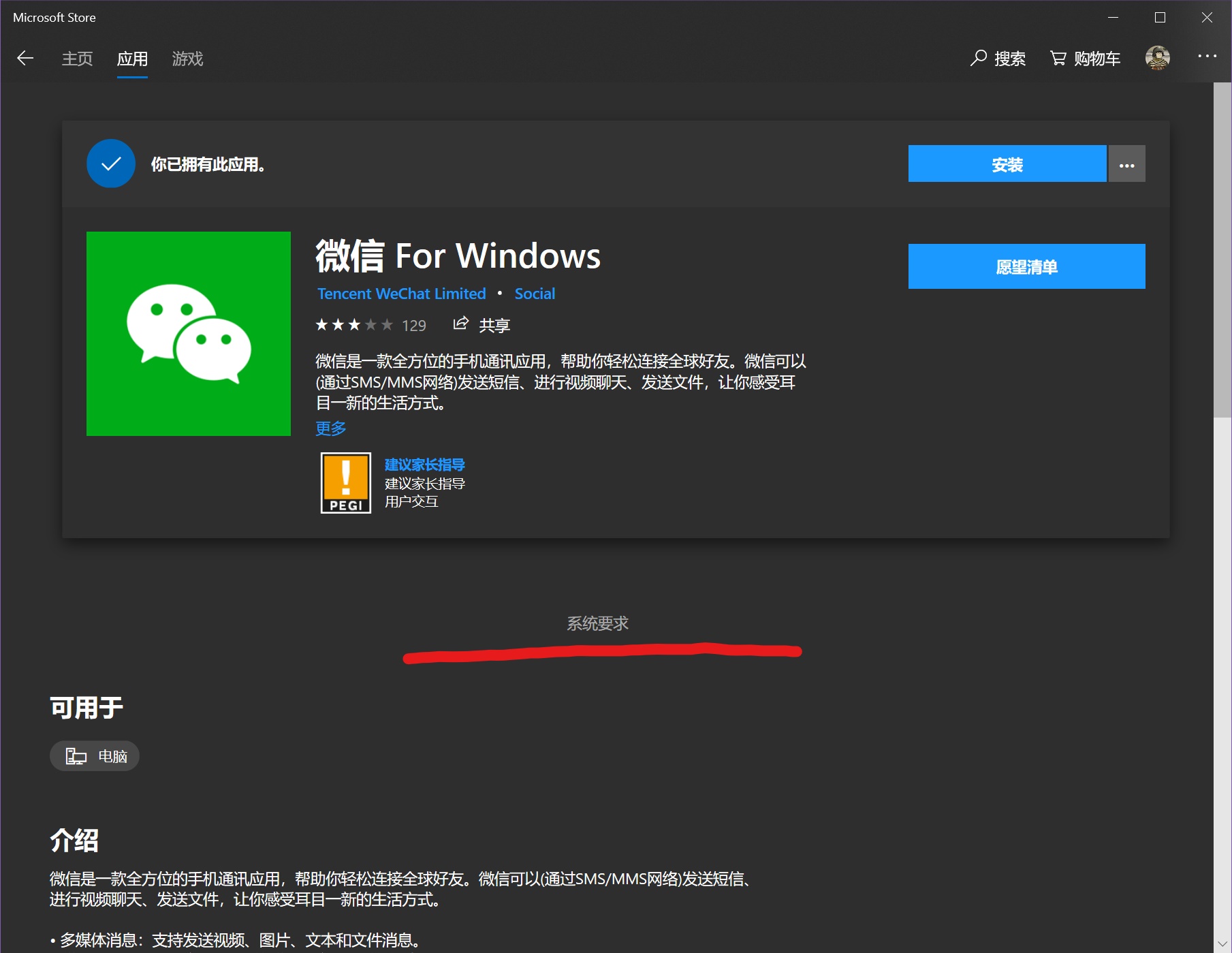The width and height of the screenshot is (1232, 953).
Task: Maximize the Microsoft Store window
Action: [x=1160, y=18]
